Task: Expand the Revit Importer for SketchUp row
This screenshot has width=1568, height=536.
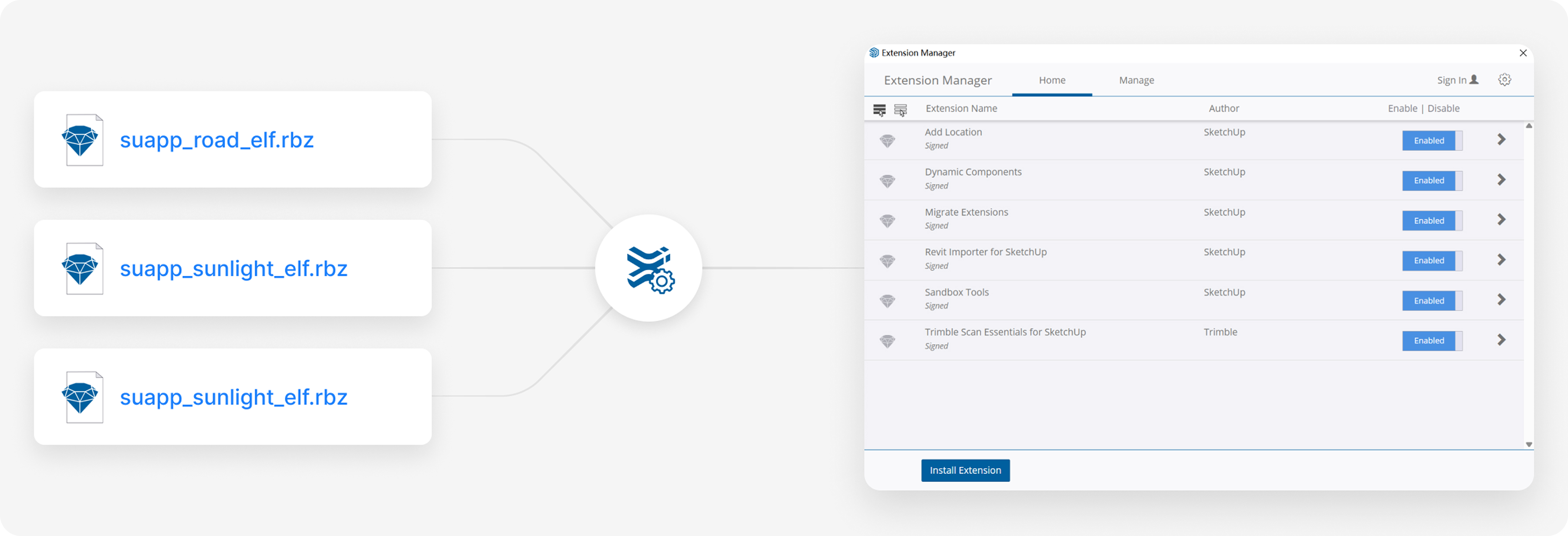Action: pos(1501,260)
